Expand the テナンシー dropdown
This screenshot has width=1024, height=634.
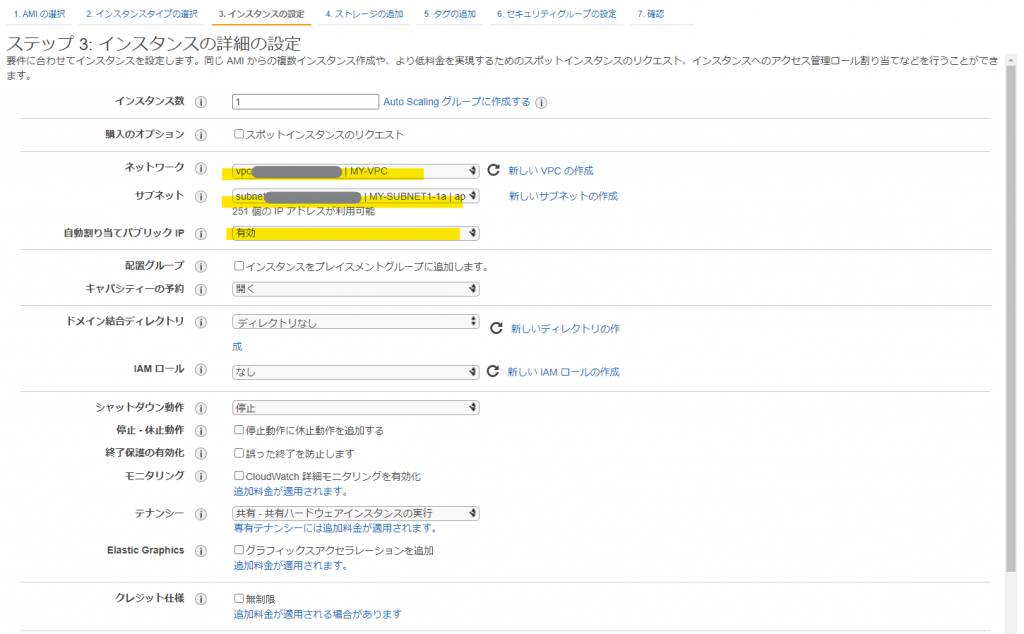tap(355, 513)
